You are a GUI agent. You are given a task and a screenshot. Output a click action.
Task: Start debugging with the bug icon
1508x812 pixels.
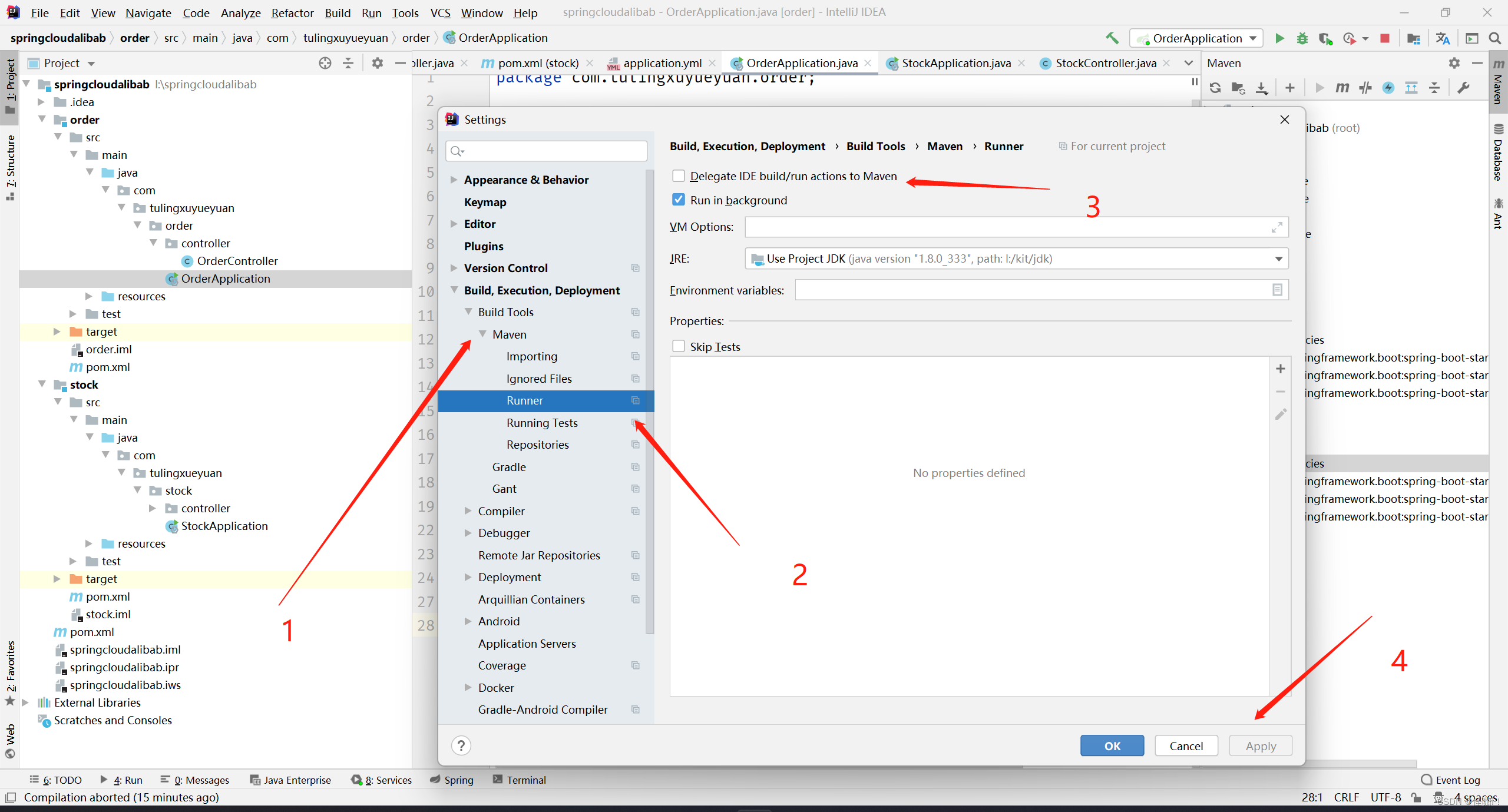1302,38
